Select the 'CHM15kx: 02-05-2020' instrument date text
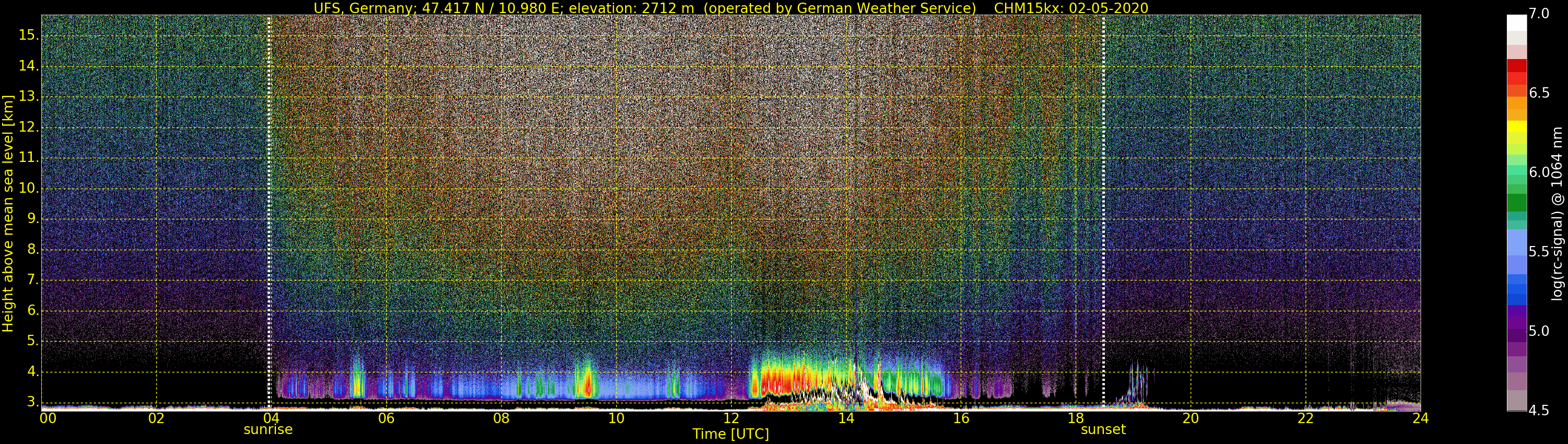 click(x=1071, y=8)
